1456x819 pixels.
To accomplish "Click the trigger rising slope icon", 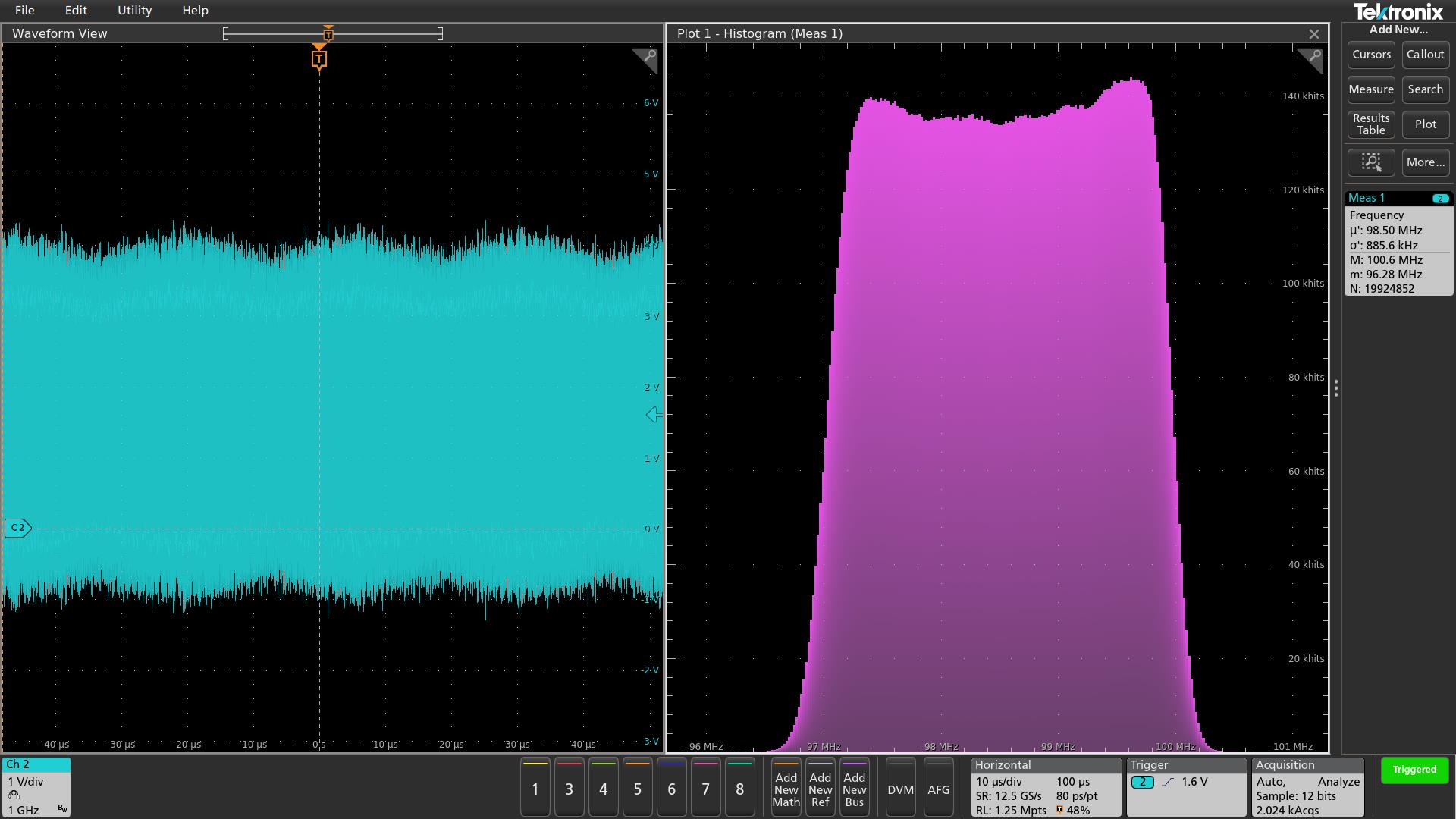I will 1168,782.
